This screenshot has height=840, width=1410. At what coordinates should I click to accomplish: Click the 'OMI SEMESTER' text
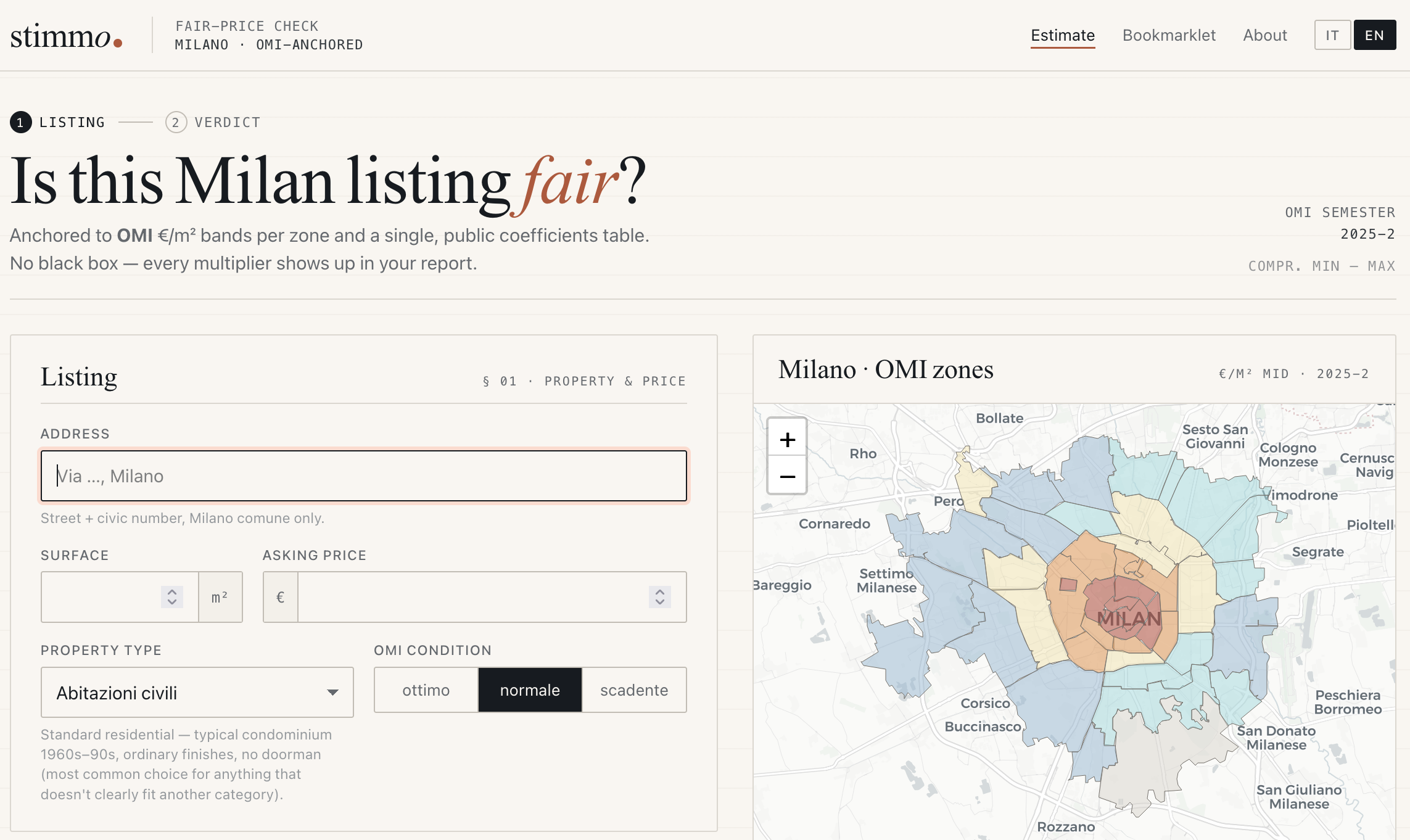click(1340, 212)
